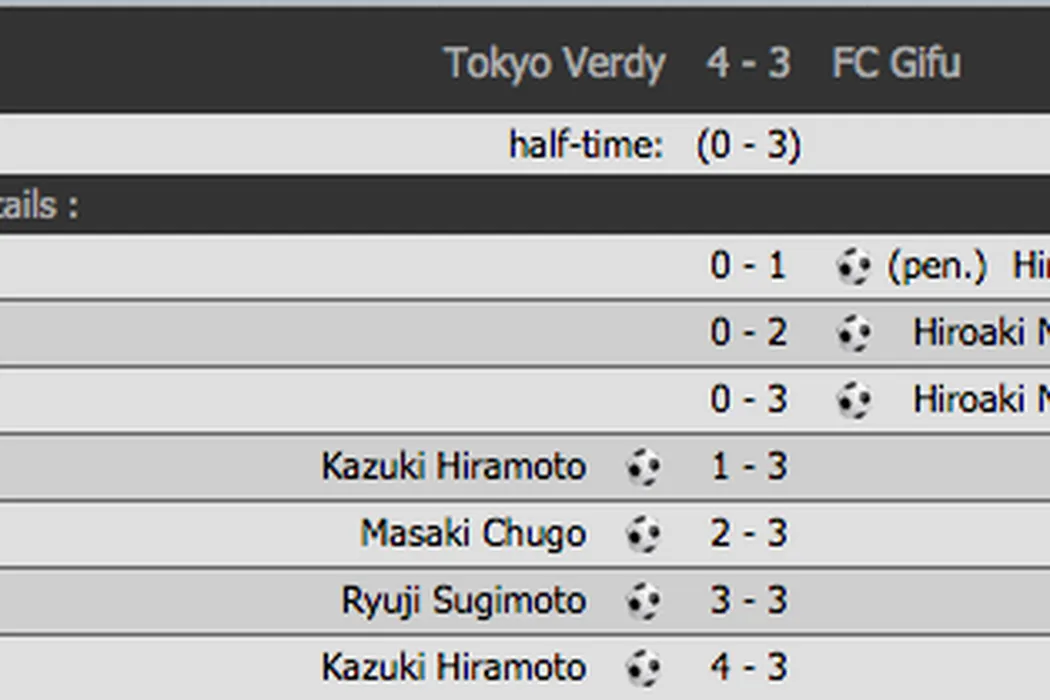Open the FC Gifu team name
Viewport: 1050px width, 700px height.
(x=896, y=63)
